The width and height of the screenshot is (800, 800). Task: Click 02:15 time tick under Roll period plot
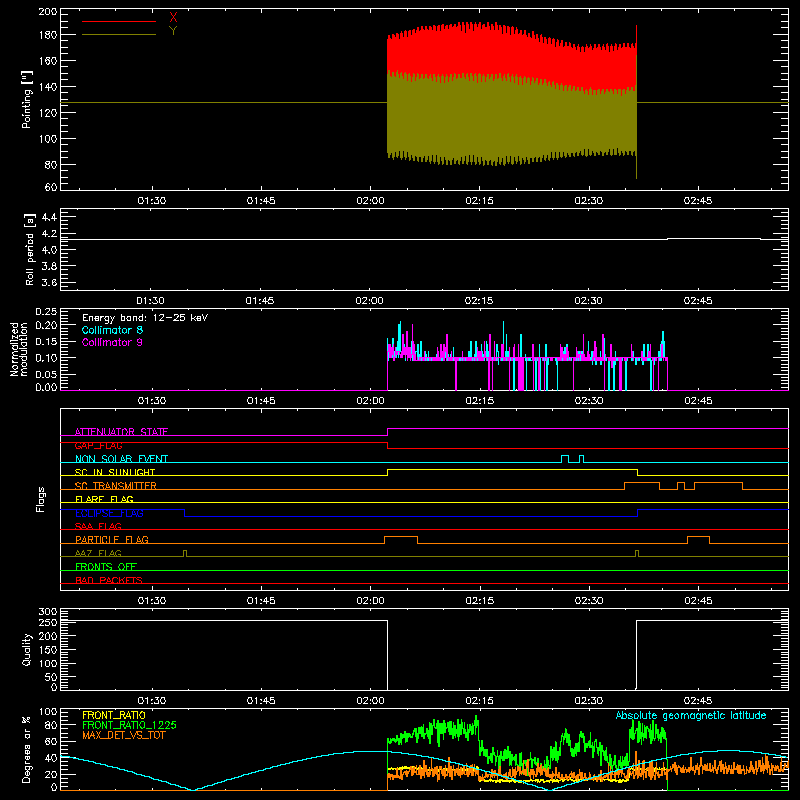pos(479,301)
